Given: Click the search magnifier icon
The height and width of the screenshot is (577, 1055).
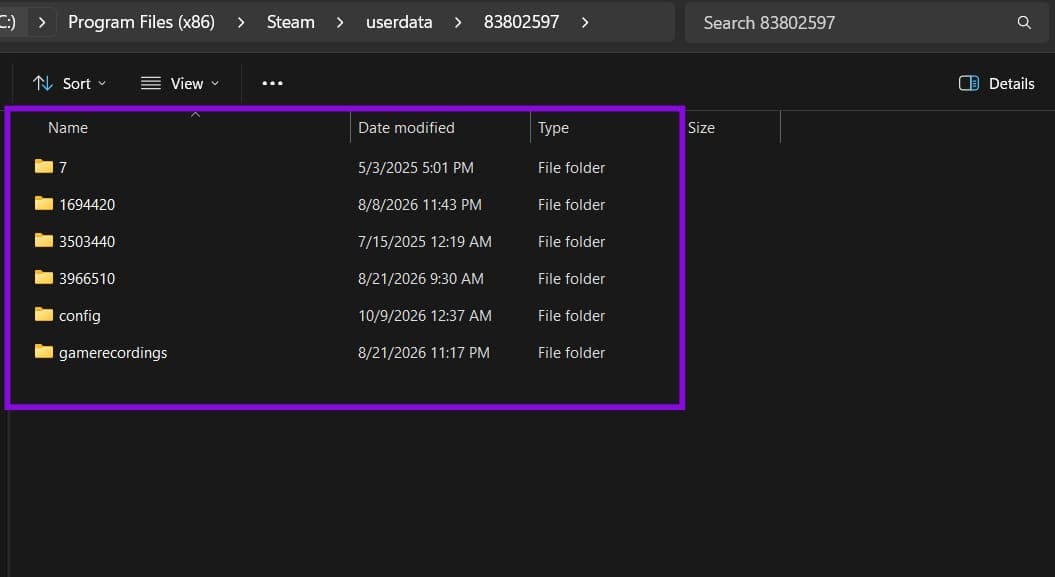Looking at the screenshot, I should (1023, 22).
